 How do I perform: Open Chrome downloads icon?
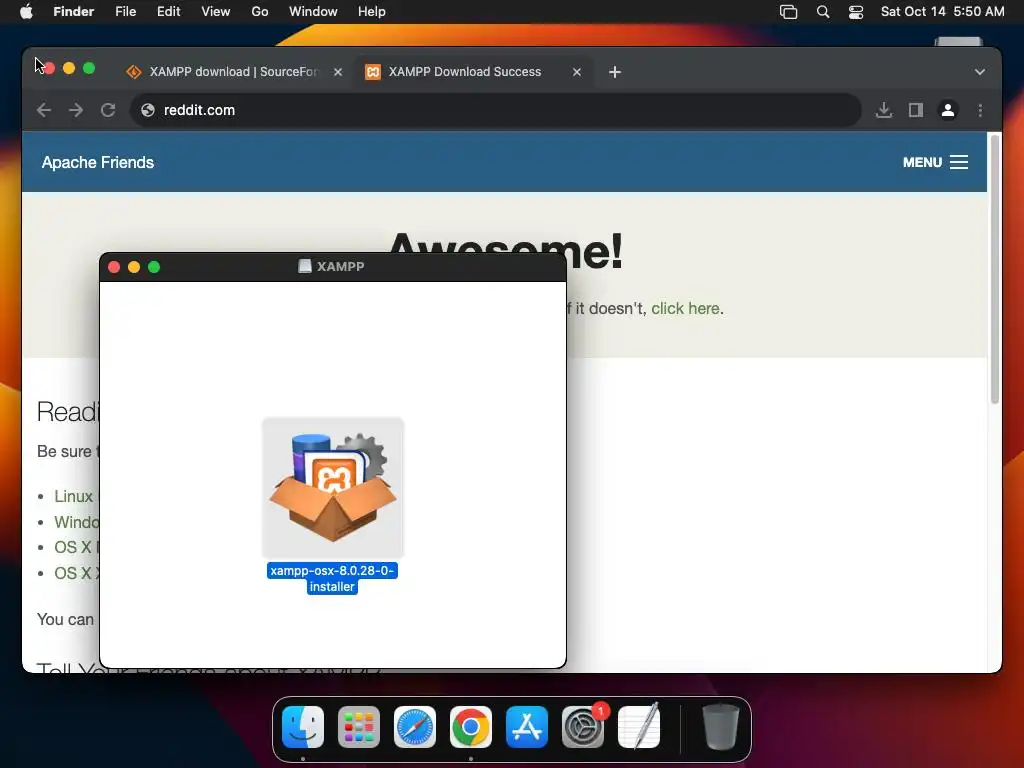click(884, 110)
